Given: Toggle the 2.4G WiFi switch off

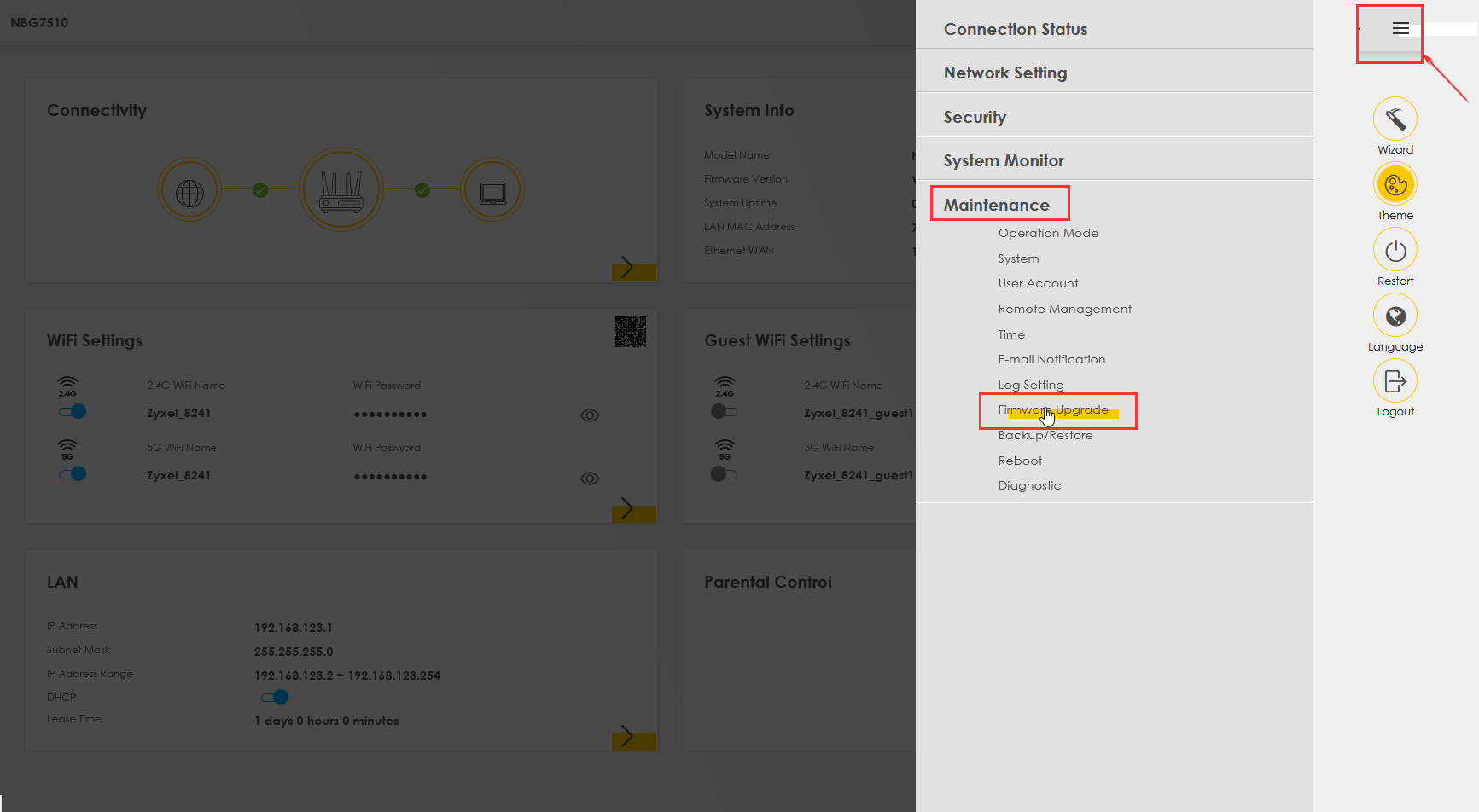Looking at the screenshot, I should [x=73, y=412].
